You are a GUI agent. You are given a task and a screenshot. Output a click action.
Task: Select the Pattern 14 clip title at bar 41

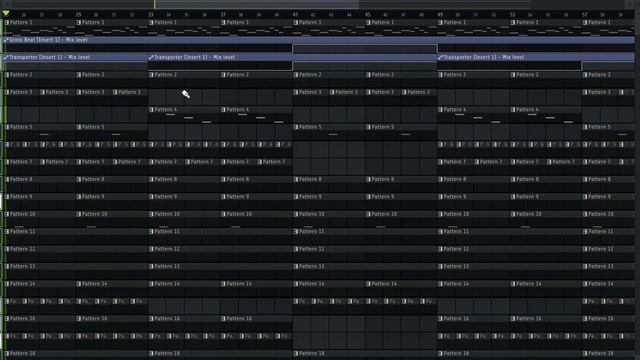coord(311,284)
